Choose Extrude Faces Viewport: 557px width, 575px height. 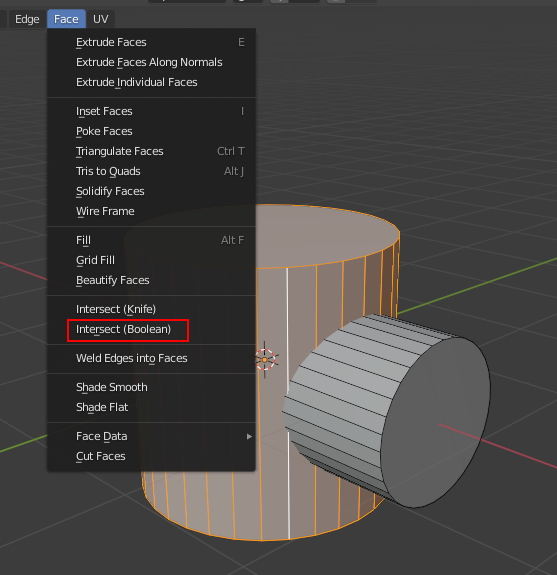[x=151, y=42]
